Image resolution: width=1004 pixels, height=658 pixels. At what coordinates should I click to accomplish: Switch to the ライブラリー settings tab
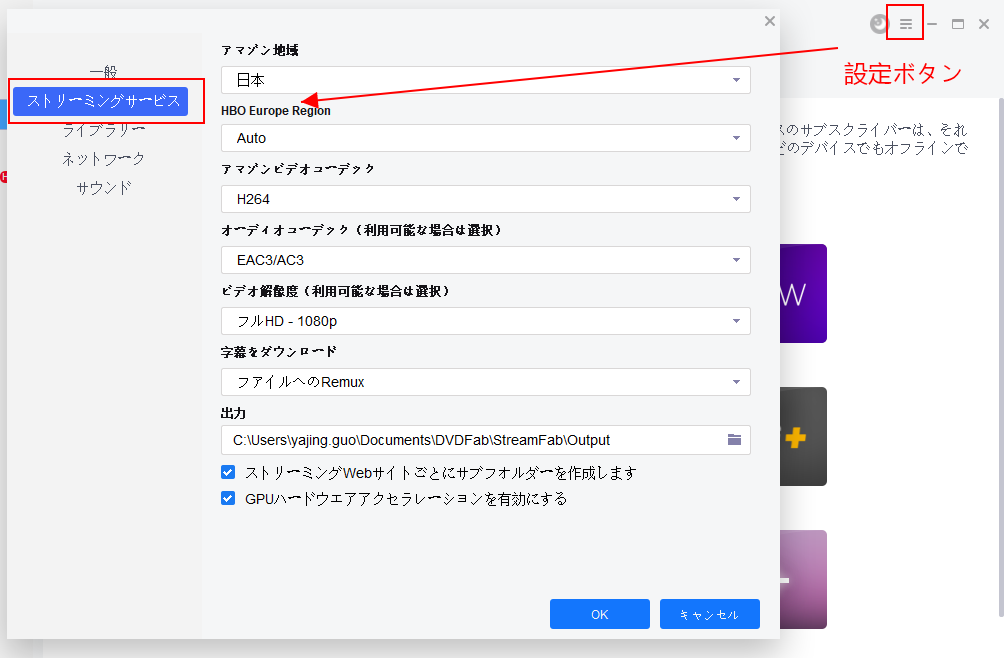(103, 131)
